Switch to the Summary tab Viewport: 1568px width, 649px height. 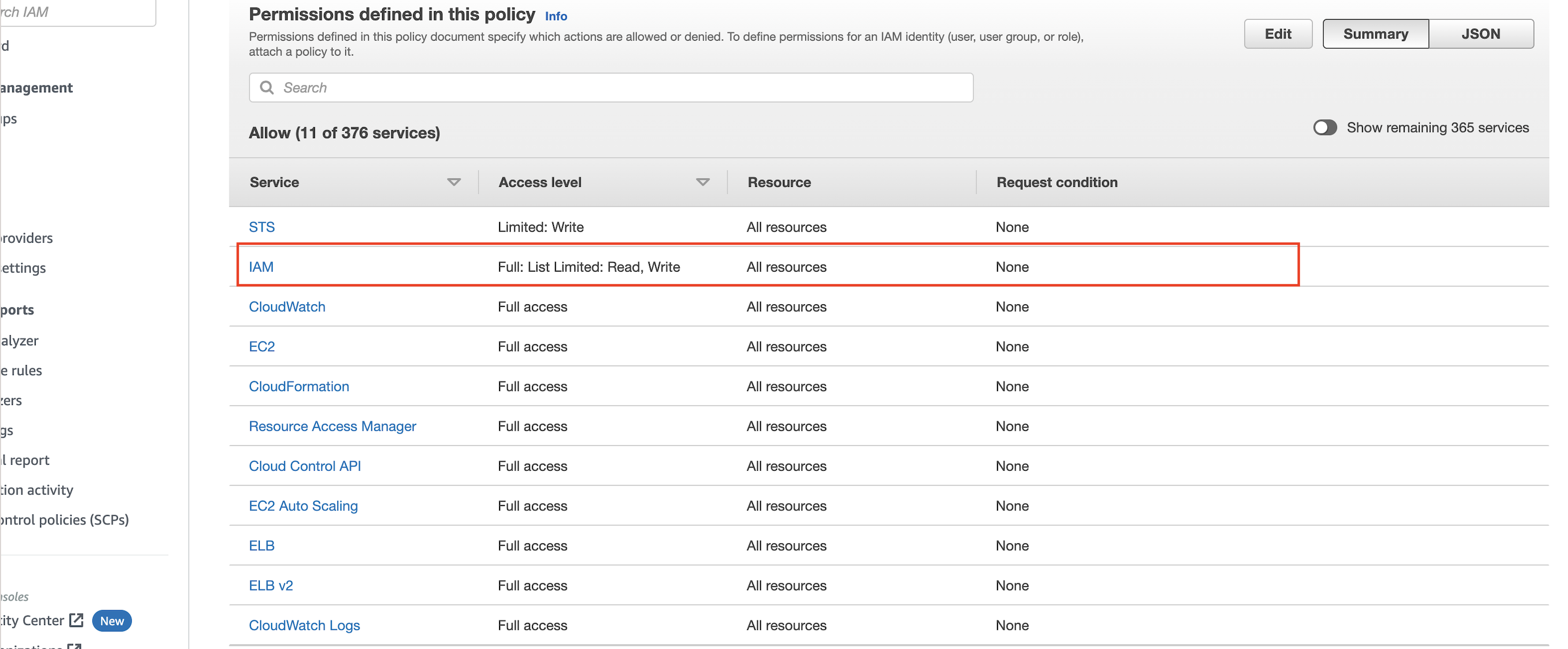coord(1375,34)
